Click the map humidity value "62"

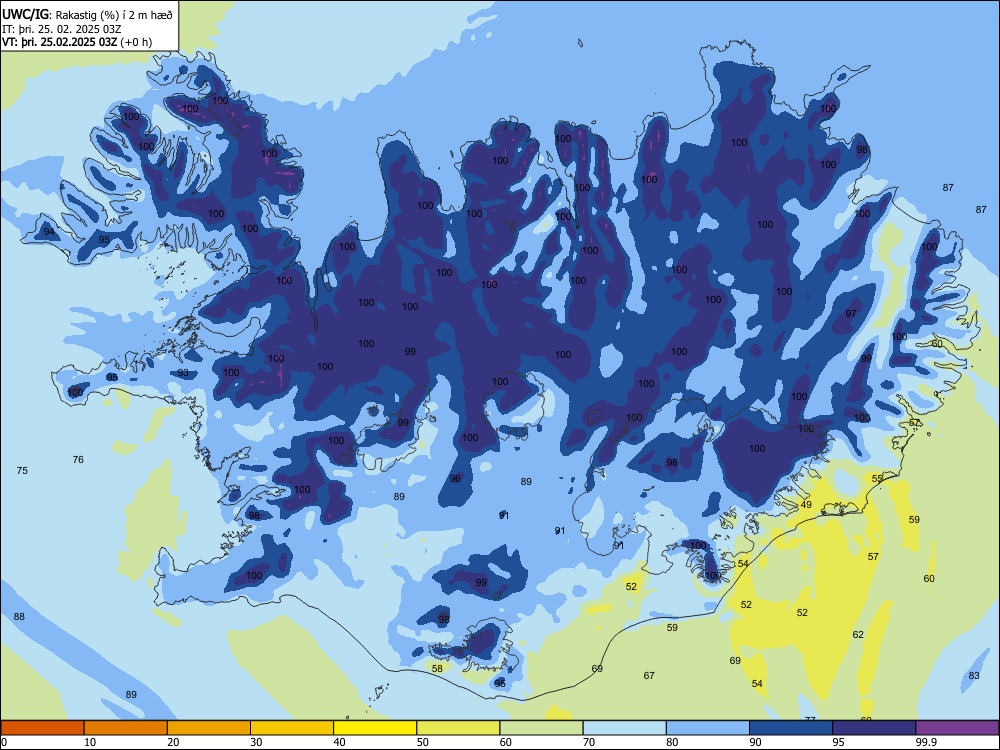pos(858,635)
